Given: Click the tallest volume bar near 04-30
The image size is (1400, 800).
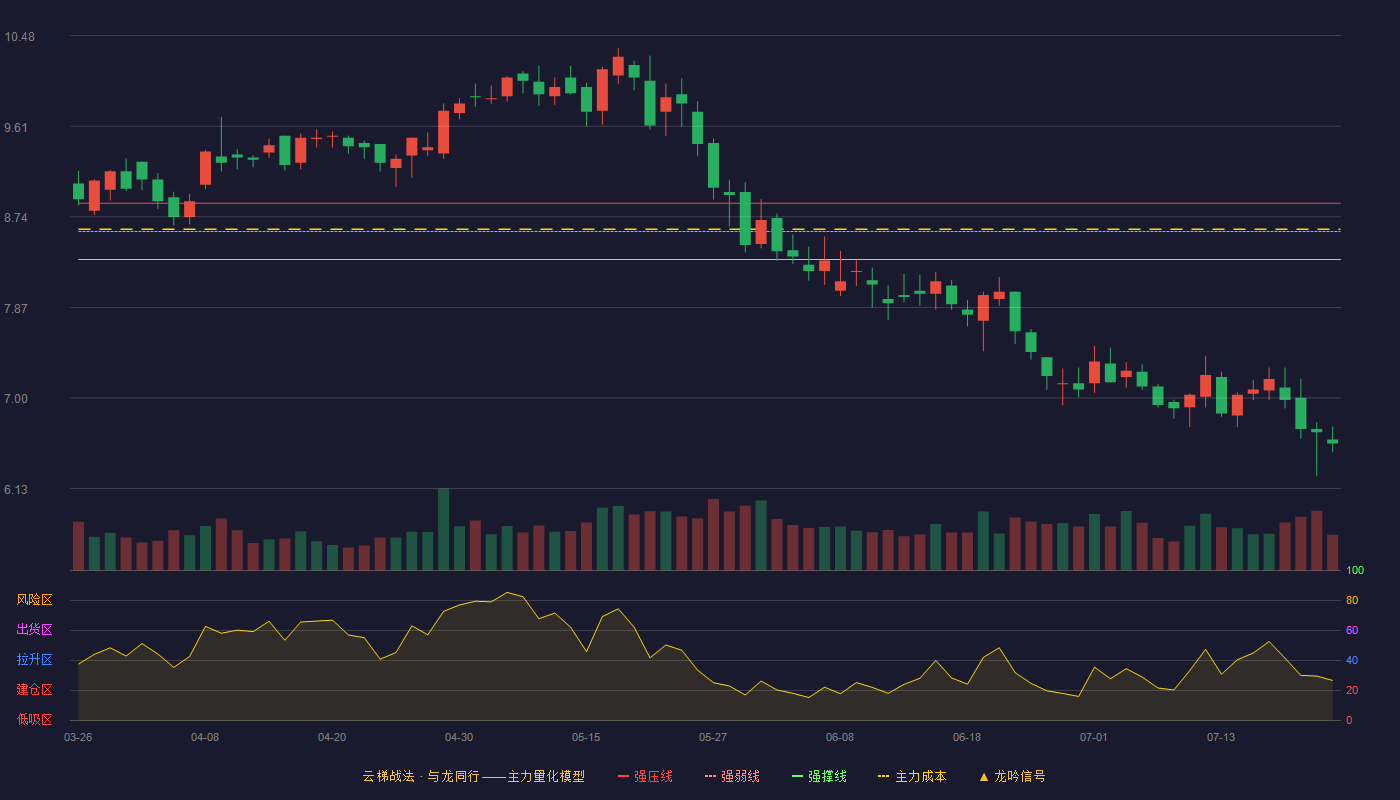Looking at the screenshot, I should click(x=443, y=529).
